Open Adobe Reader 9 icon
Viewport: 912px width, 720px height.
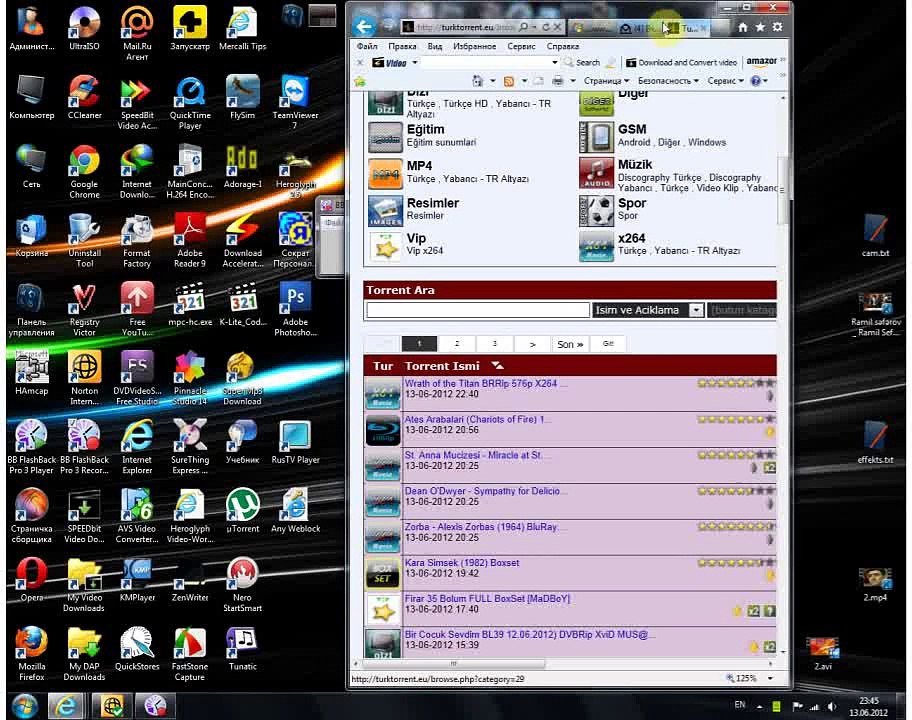click(190, 241)
